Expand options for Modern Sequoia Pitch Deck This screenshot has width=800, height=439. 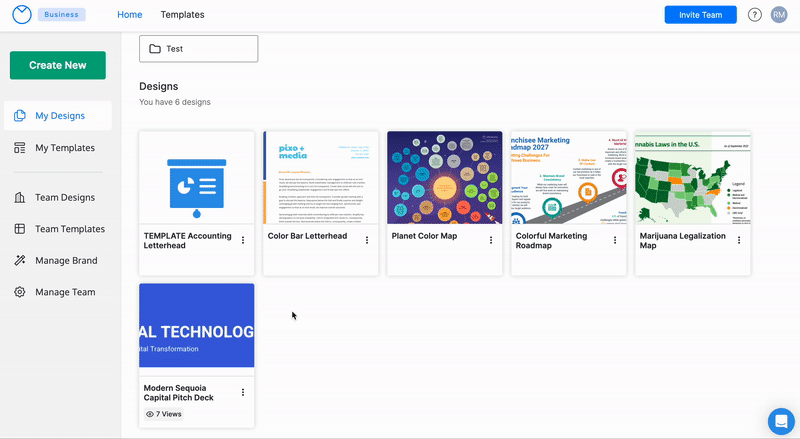(x=243, y=393)
